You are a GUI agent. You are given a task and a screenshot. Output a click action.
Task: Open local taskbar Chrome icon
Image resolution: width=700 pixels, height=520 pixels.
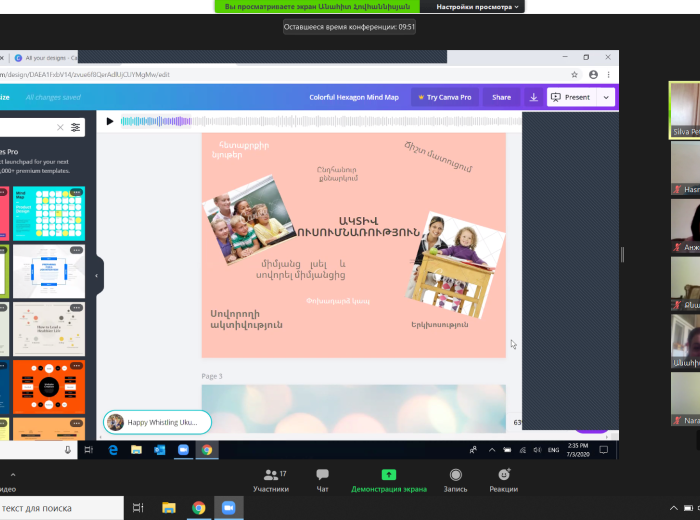coord(199,508)
